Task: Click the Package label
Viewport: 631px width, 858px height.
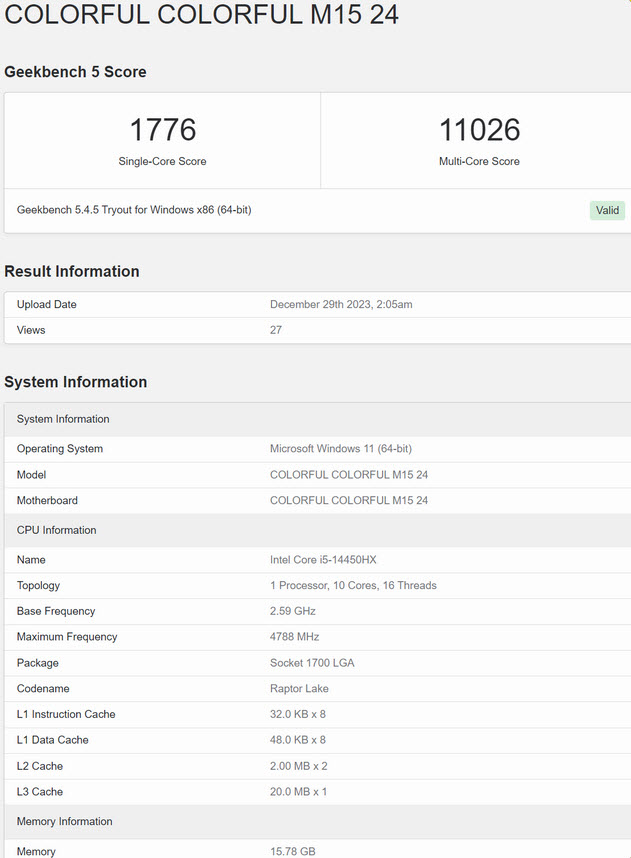Action: tap(38, 663)
